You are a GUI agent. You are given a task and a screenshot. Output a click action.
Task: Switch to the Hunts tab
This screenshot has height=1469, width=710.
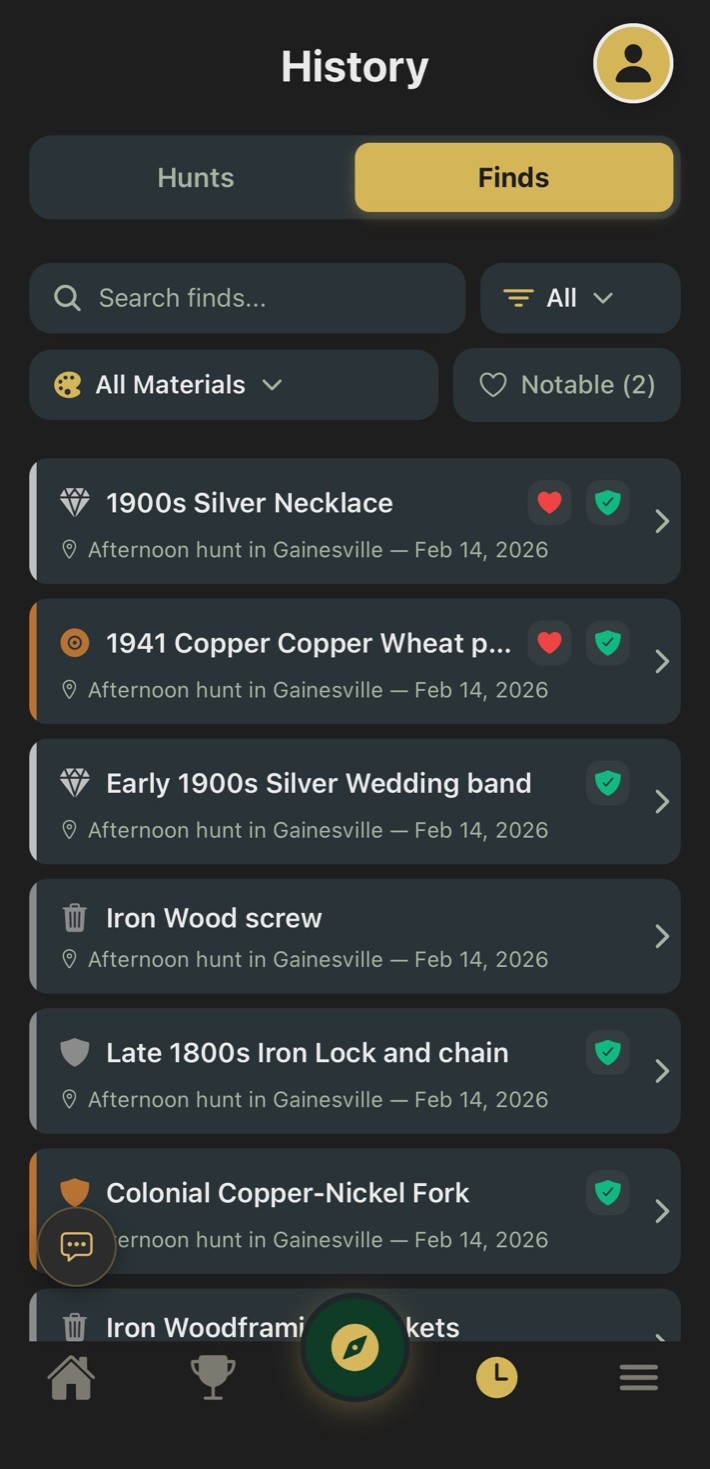click(x=195, y=177)
